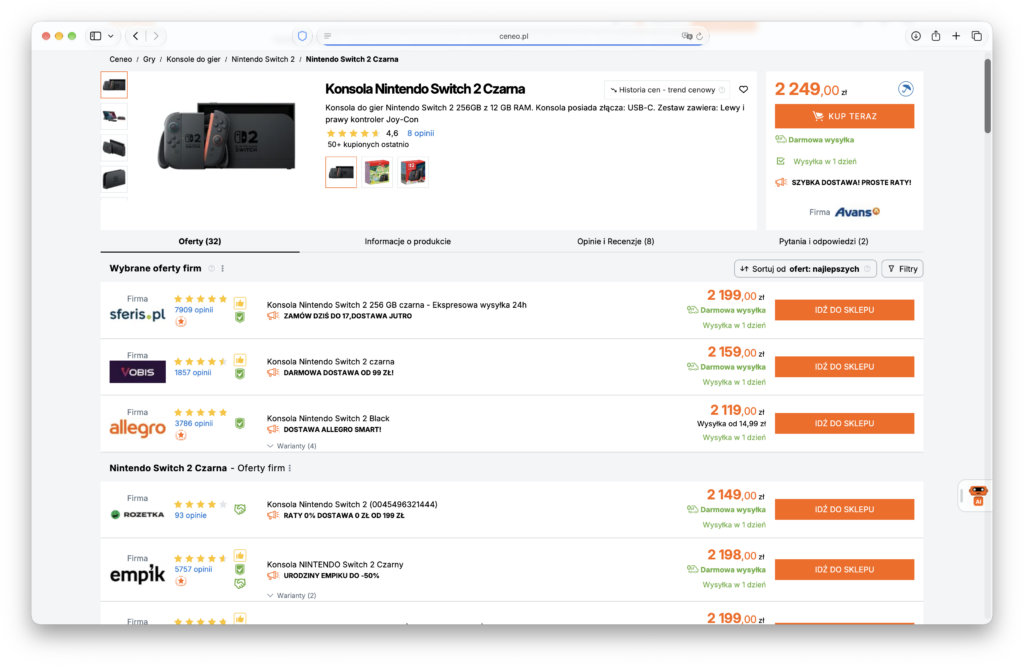Open options dots beside Nintendo Switch 2 Czarna - Oferty firm
Image resolution: width=1024 pixels, height=666 pixels.
click(290, 468)
